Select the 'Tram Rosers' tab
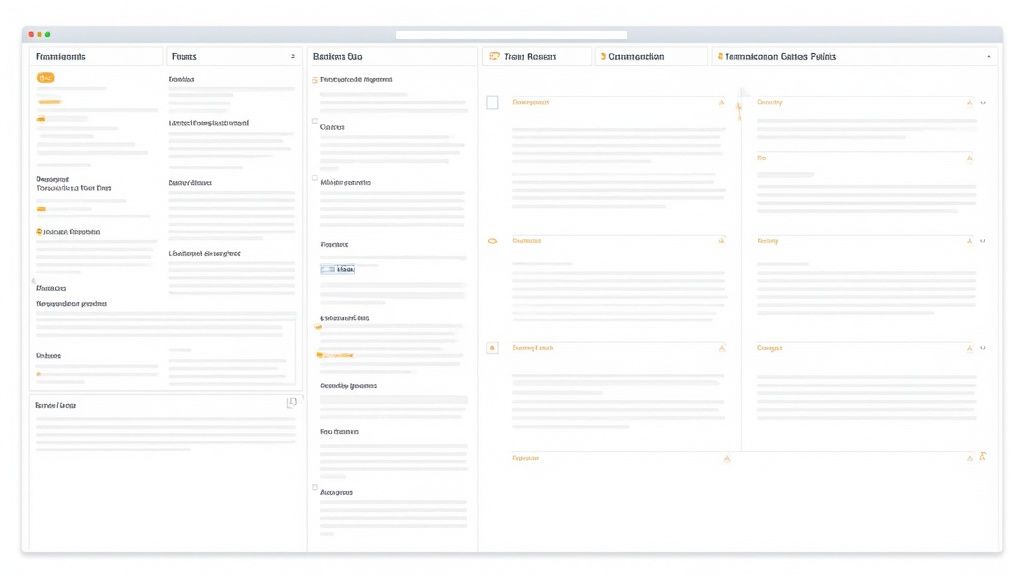 [530, 57]
